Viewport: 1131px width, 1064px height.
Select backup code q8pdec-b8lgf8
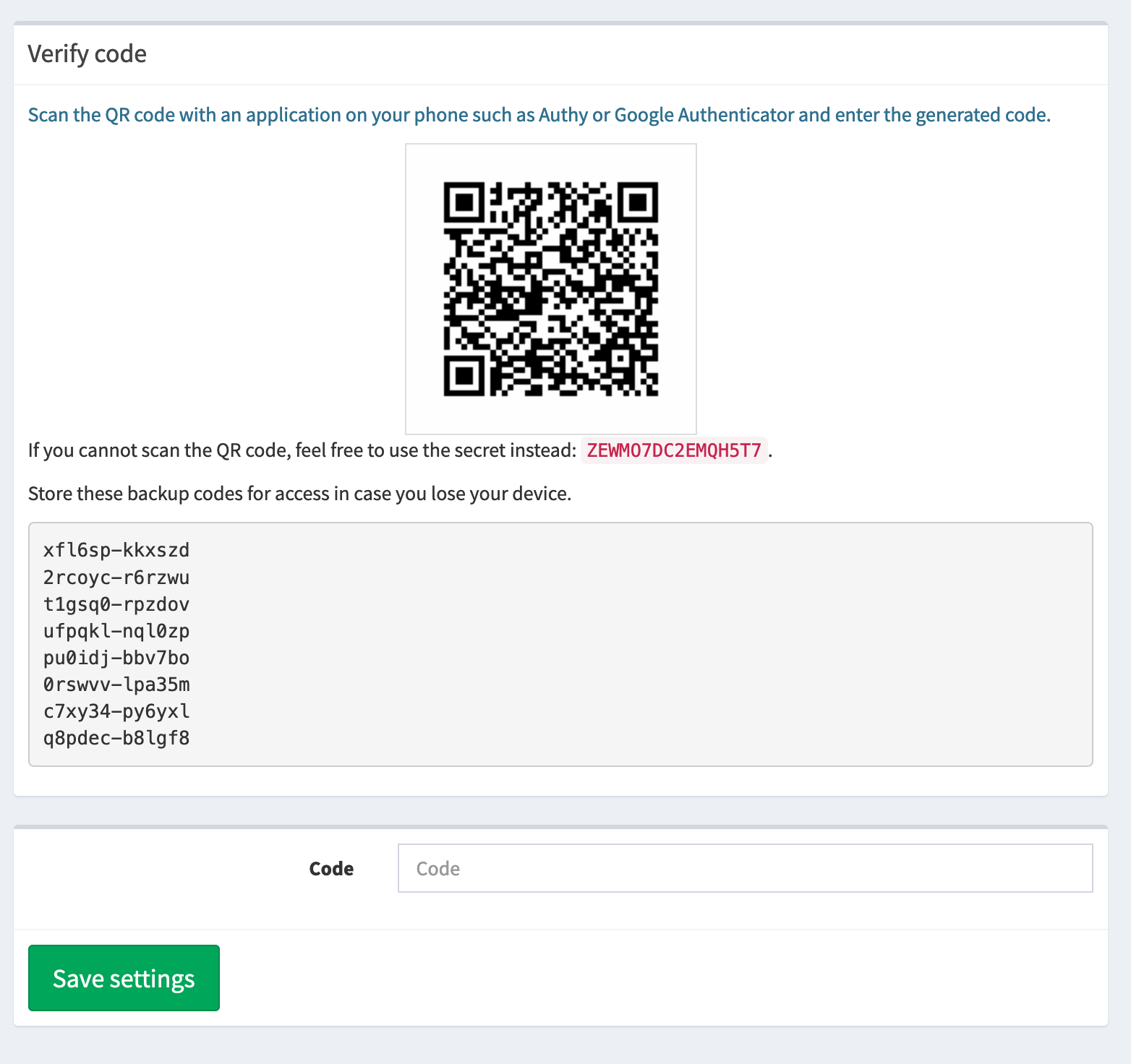[x=116, y=737]
